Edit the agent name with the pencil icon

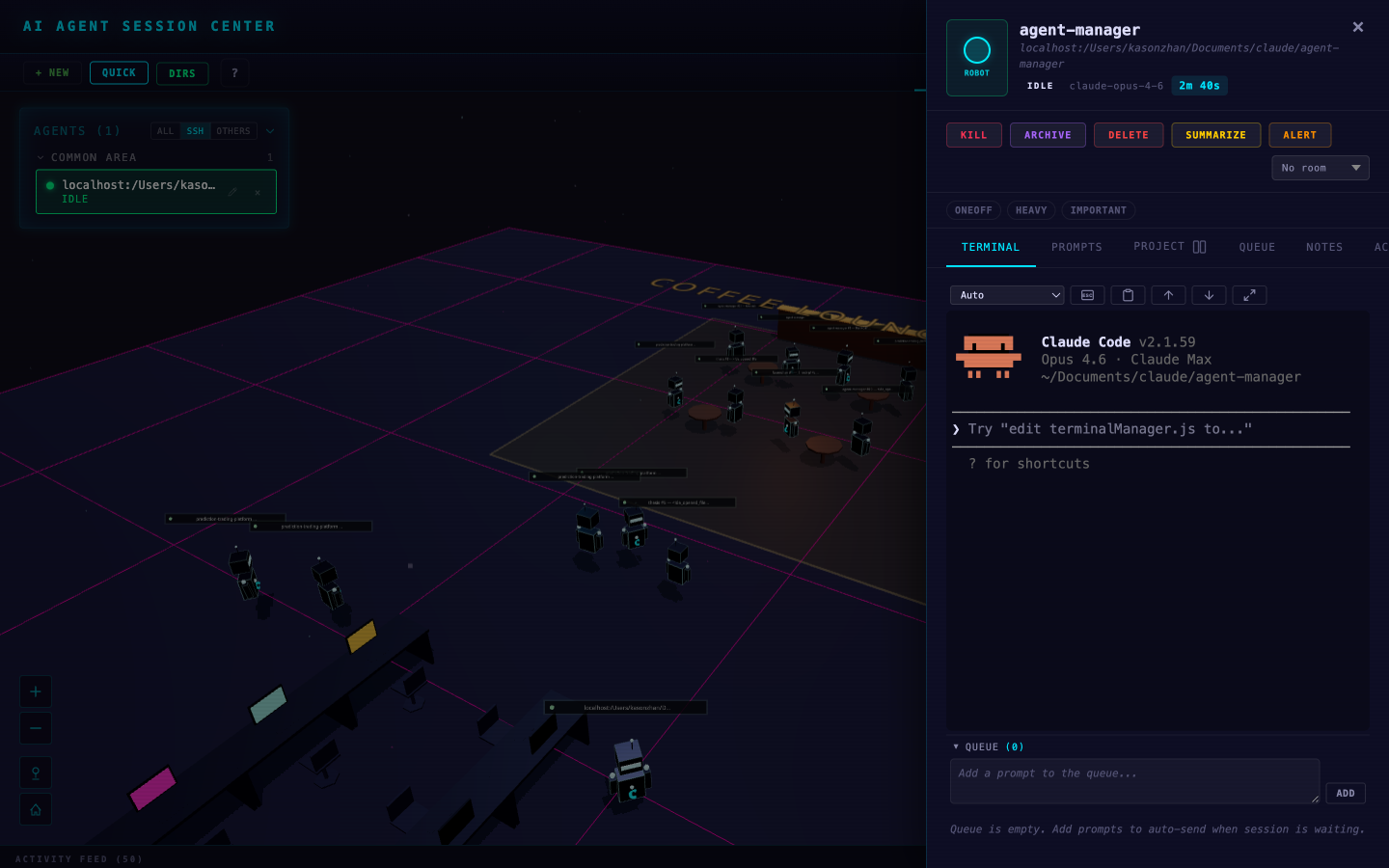[232, 191]
